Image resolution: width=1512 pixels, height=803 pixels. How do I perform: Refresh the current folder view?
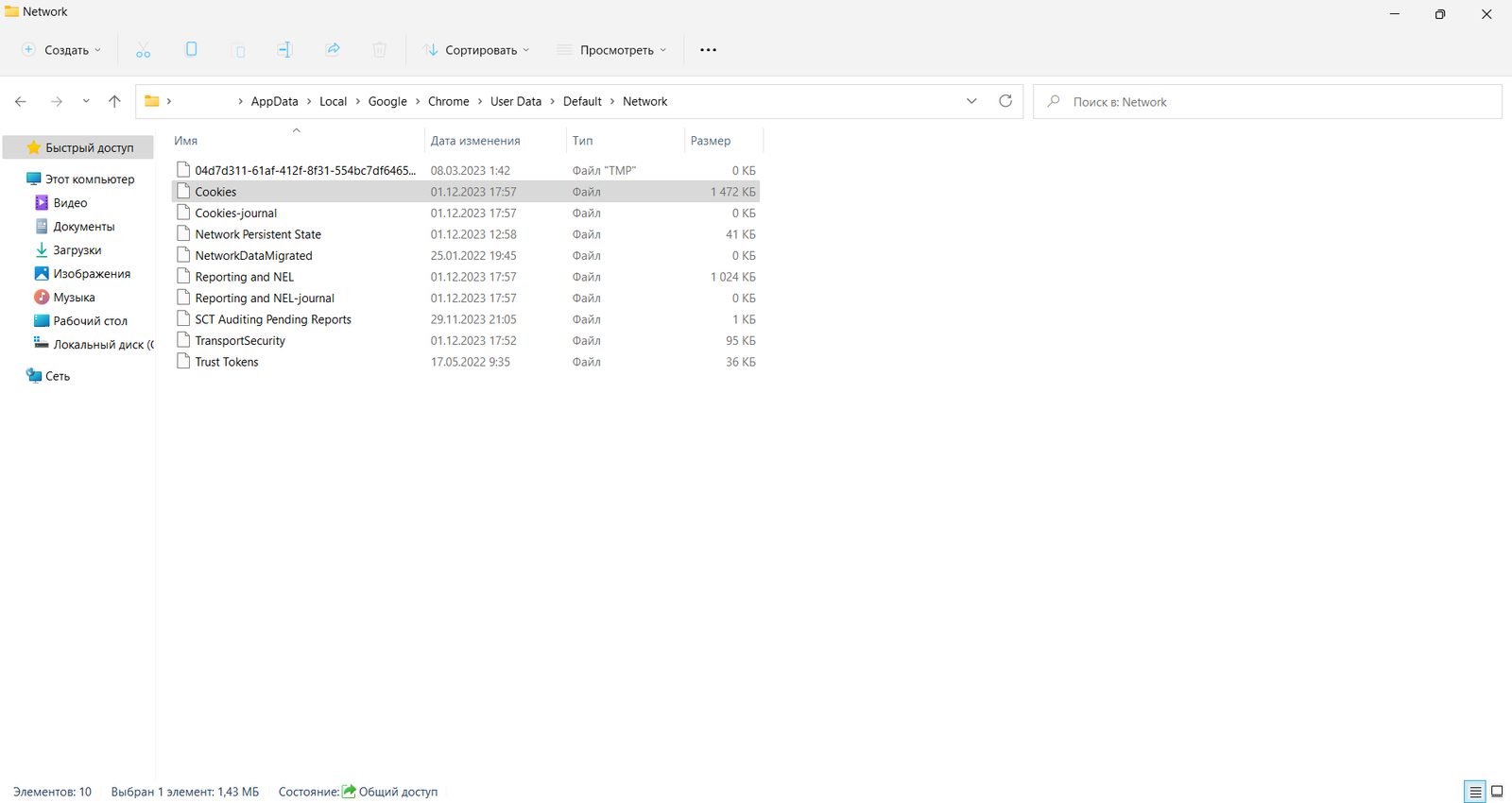coord(1005,101)
